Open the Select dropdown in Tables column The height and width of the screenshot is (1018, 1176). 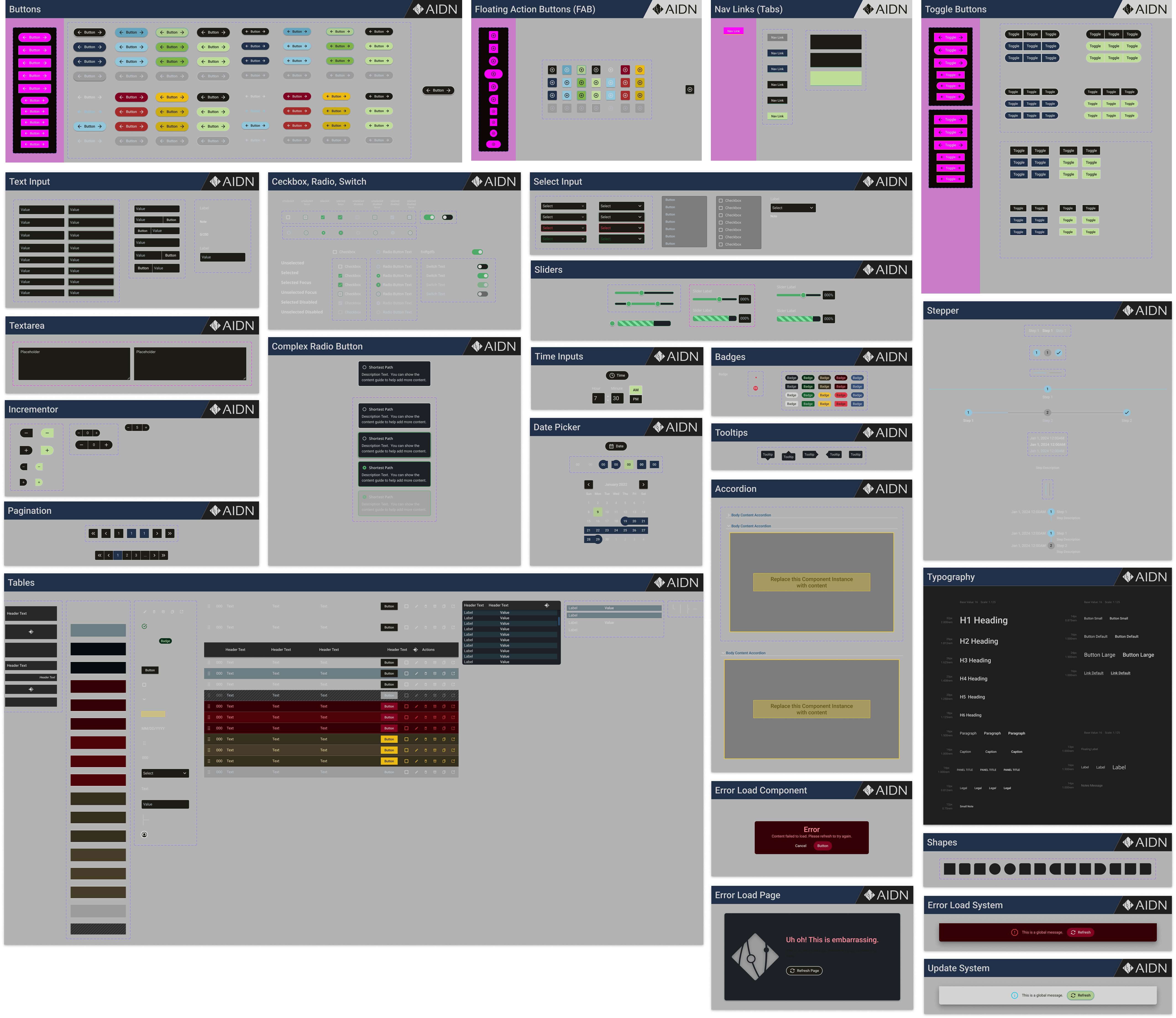(x=165, y=773)
